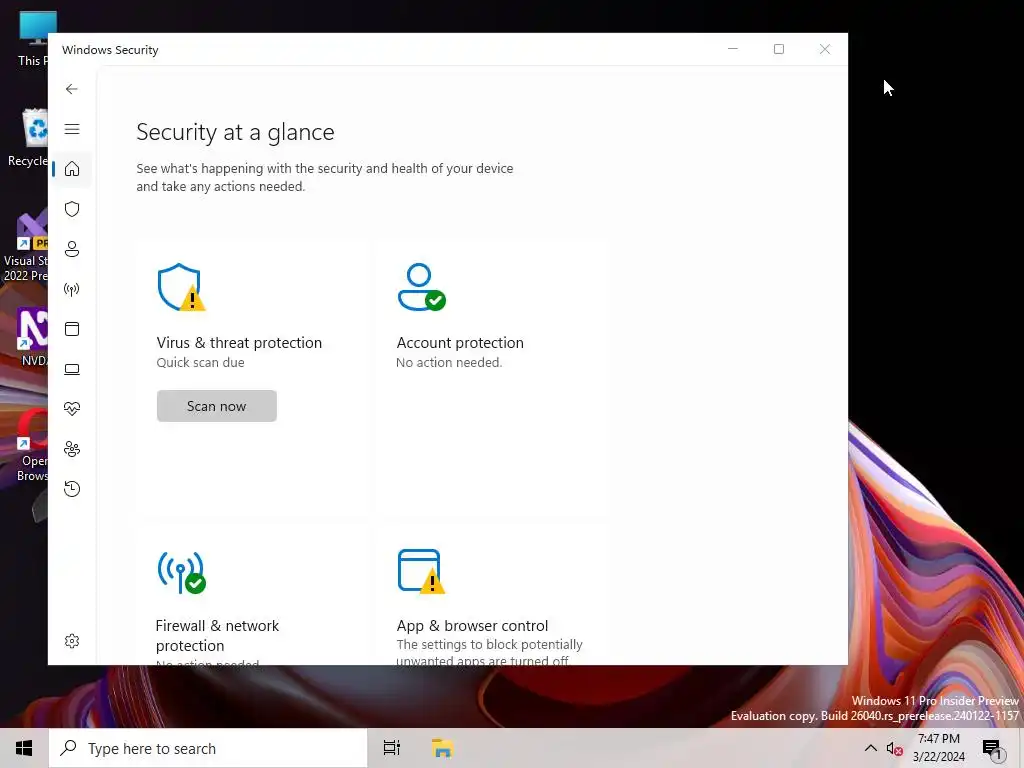Screen dimensions: 1024x768
Task: Open the hamburger navigation menu
Action: click(x=72, y=129)
